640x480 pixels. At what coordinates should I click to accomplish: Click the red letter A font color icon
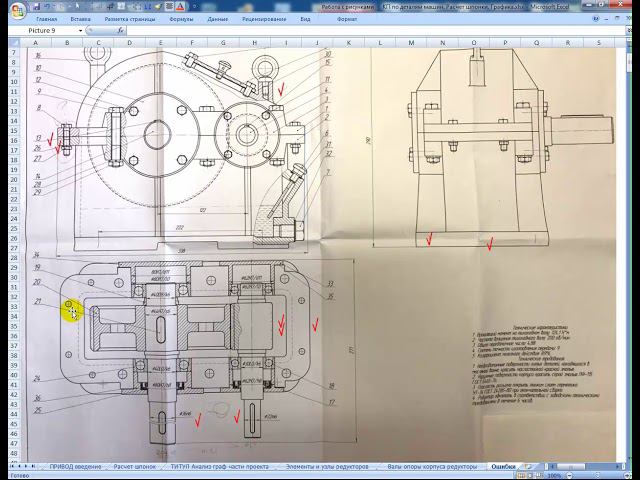[180, 7]
